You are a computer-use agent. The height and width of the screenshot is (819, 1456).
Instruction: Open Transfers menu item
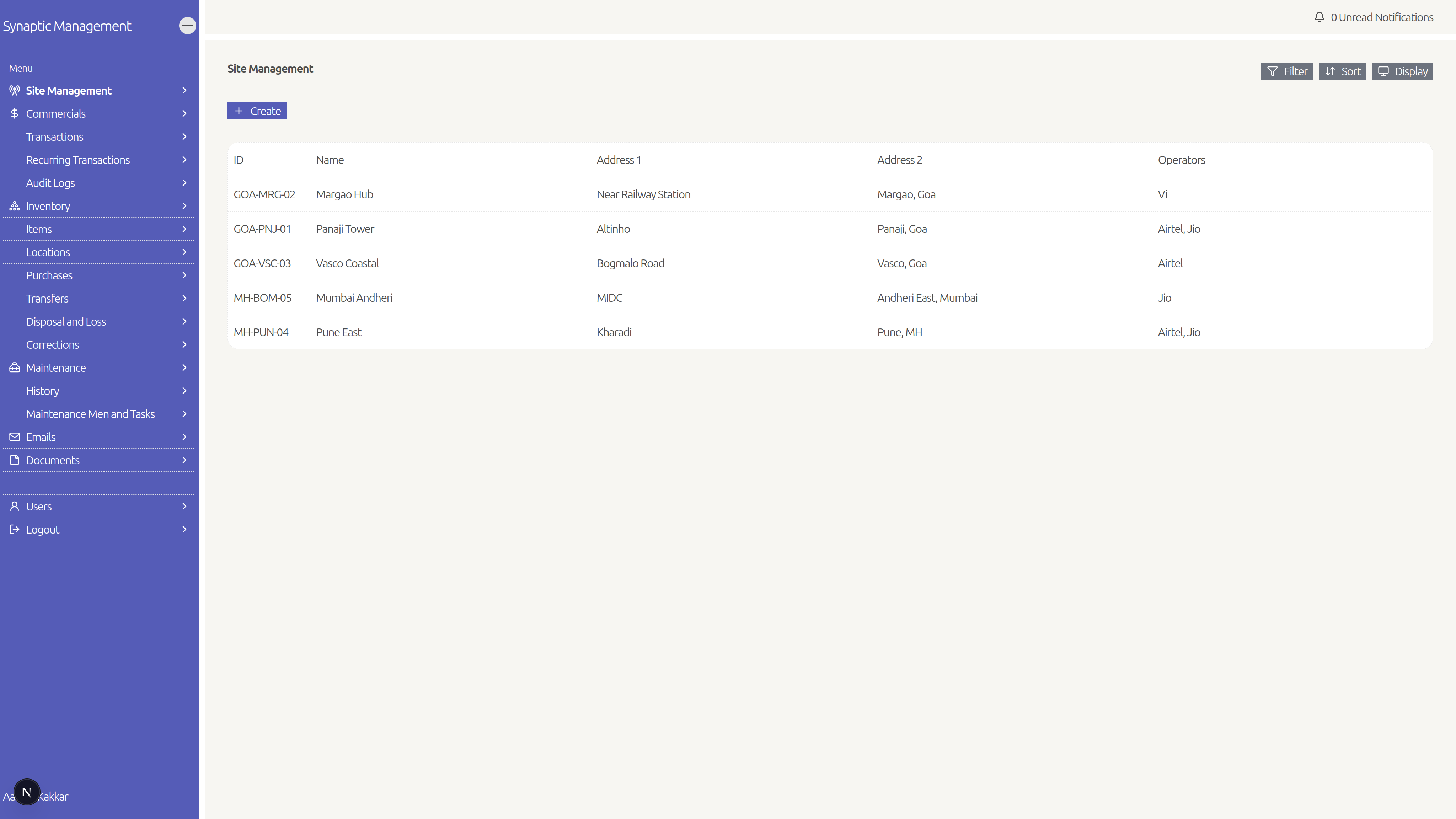(x=100, y=299)
